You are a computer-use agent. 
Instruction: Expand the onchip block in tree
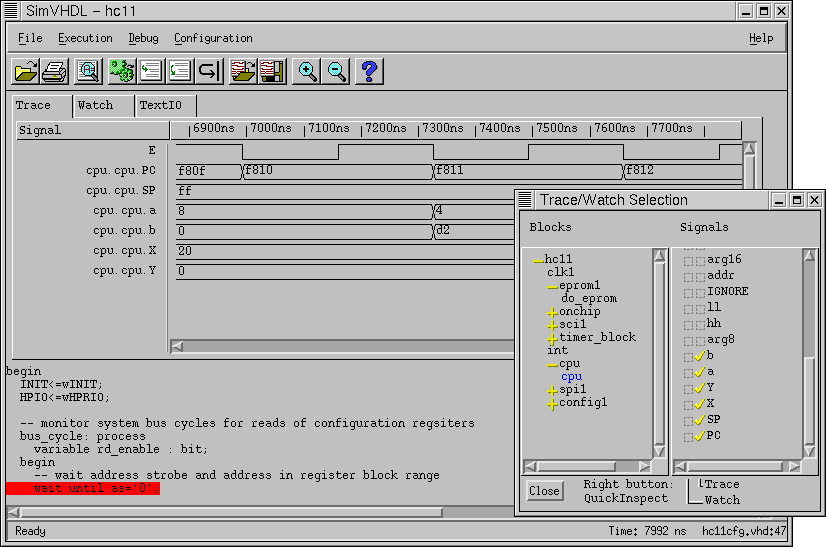coord(552,312)
